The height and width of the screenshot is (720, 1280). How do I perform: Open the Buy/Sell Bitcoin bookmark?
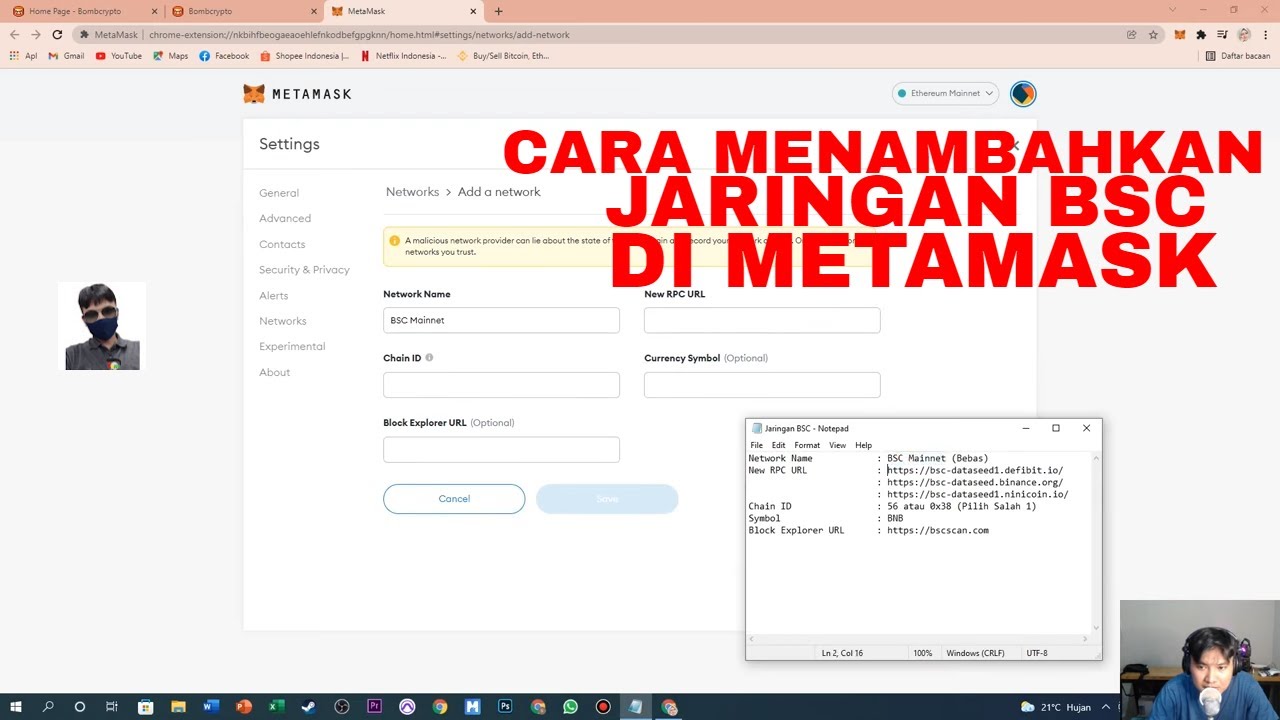[503, 56]
